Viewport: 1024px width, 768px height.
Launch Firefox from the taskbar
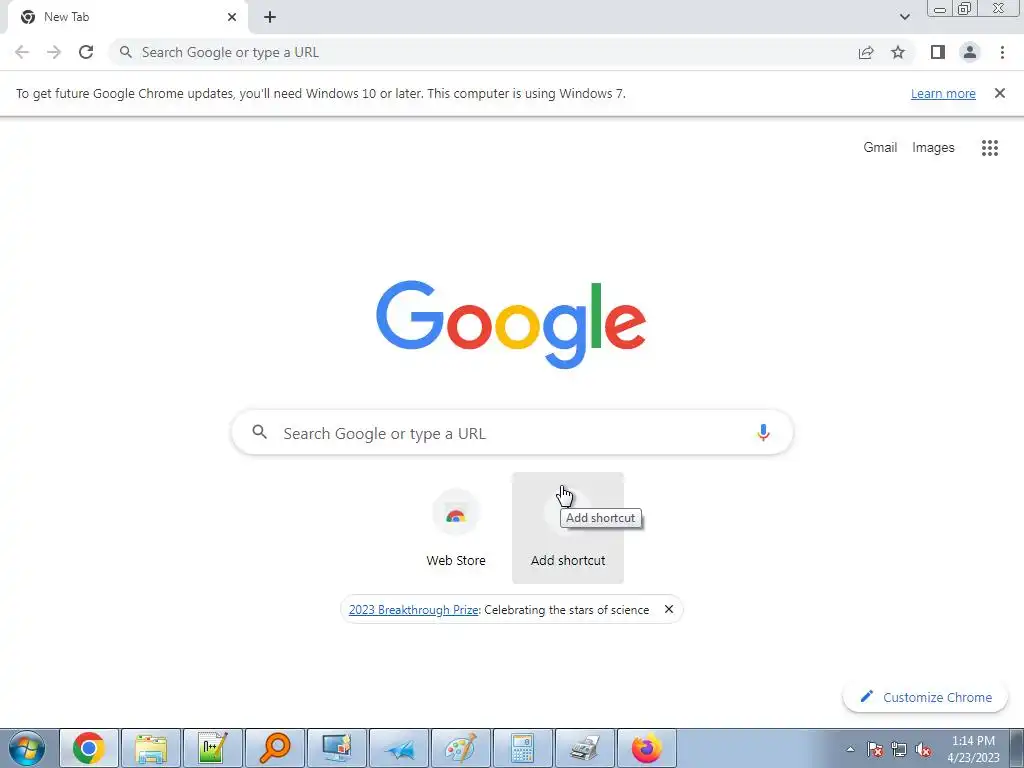(647, 748)
